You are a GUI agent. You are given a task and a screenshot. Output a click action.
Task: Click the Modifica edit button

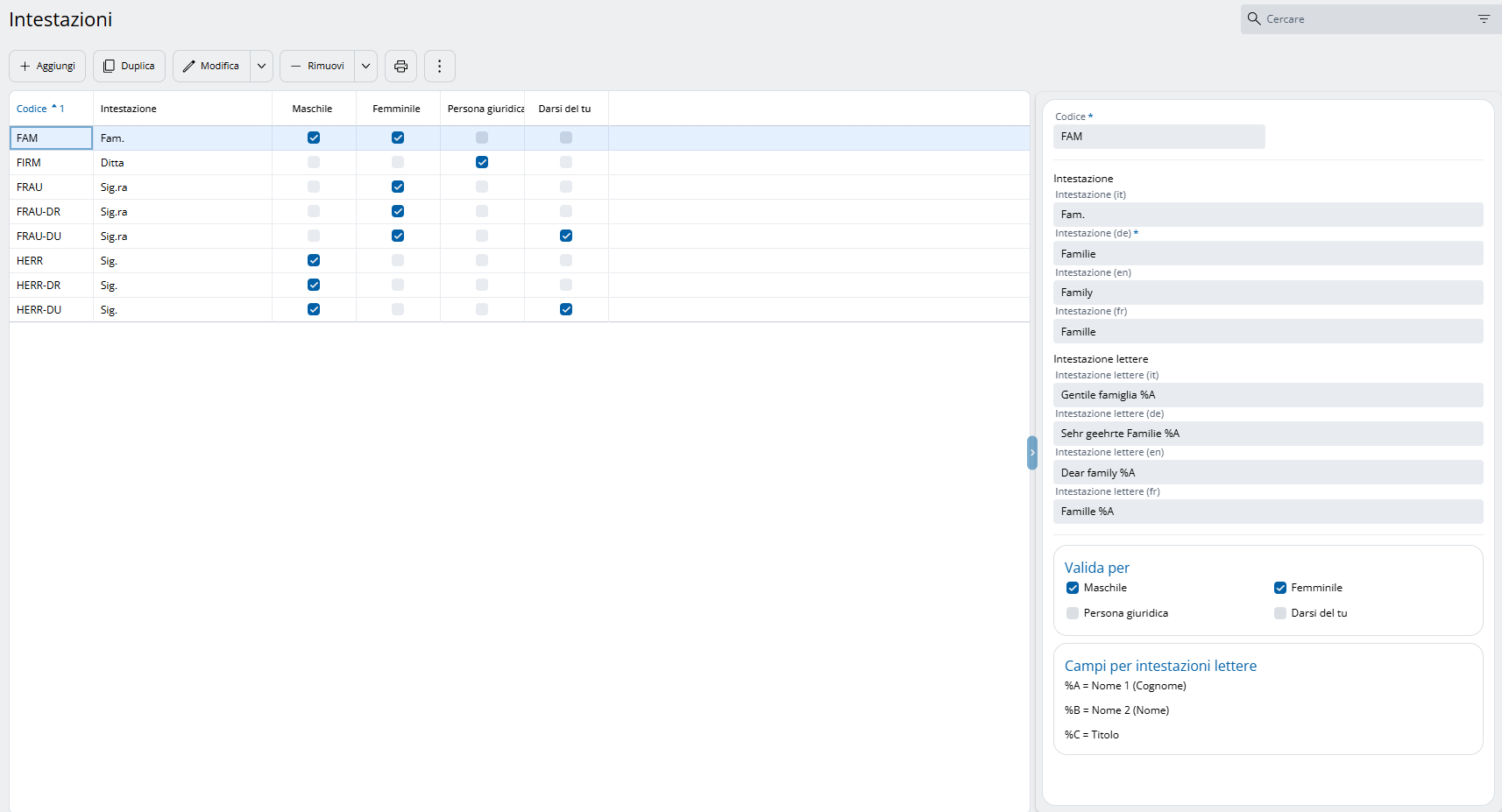[211, 67]
